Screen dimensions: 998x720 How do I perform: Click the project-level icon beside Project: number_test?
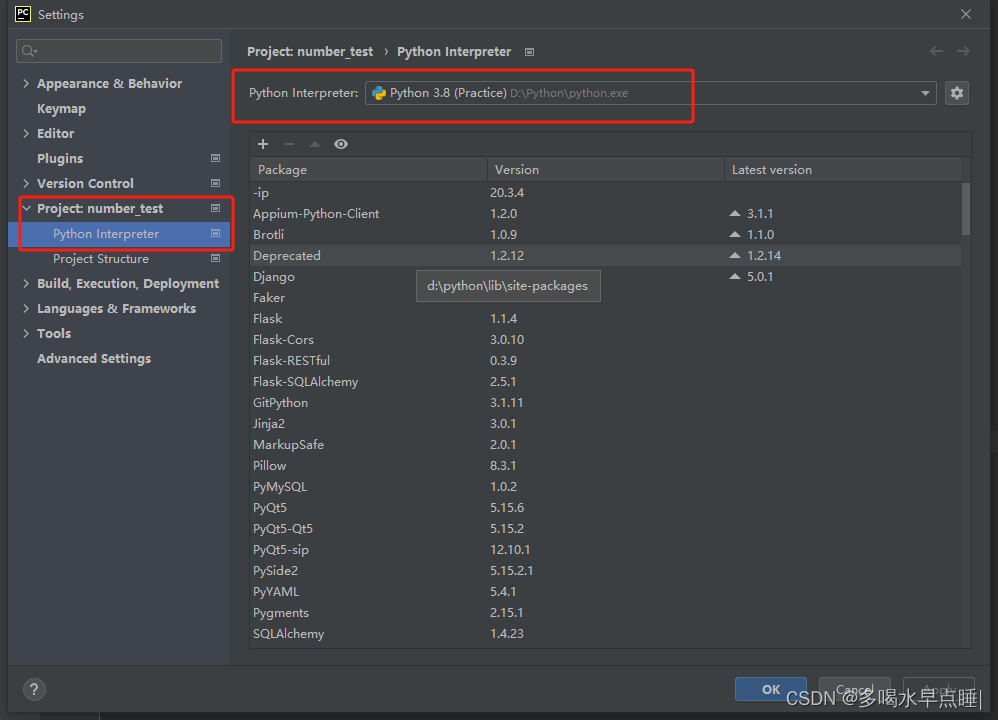tap(215, 208)
